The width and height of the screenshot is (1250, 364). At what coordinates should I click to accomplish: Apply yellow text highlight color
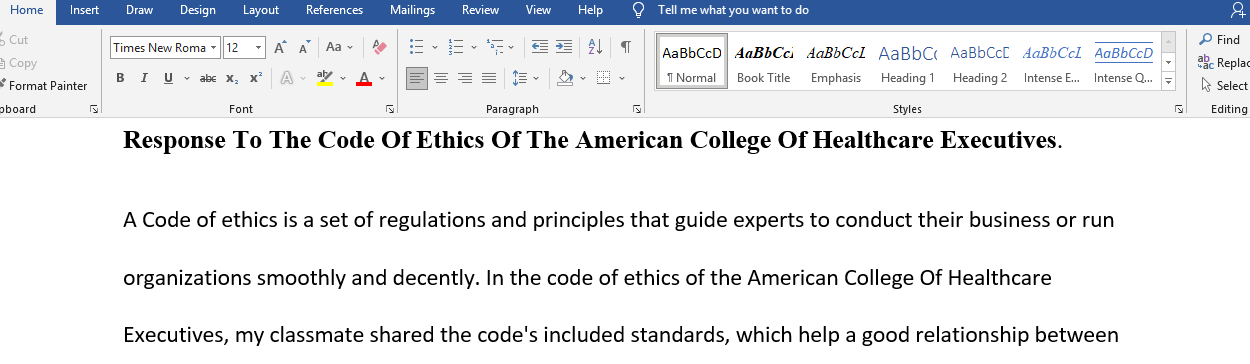point(324,78)
